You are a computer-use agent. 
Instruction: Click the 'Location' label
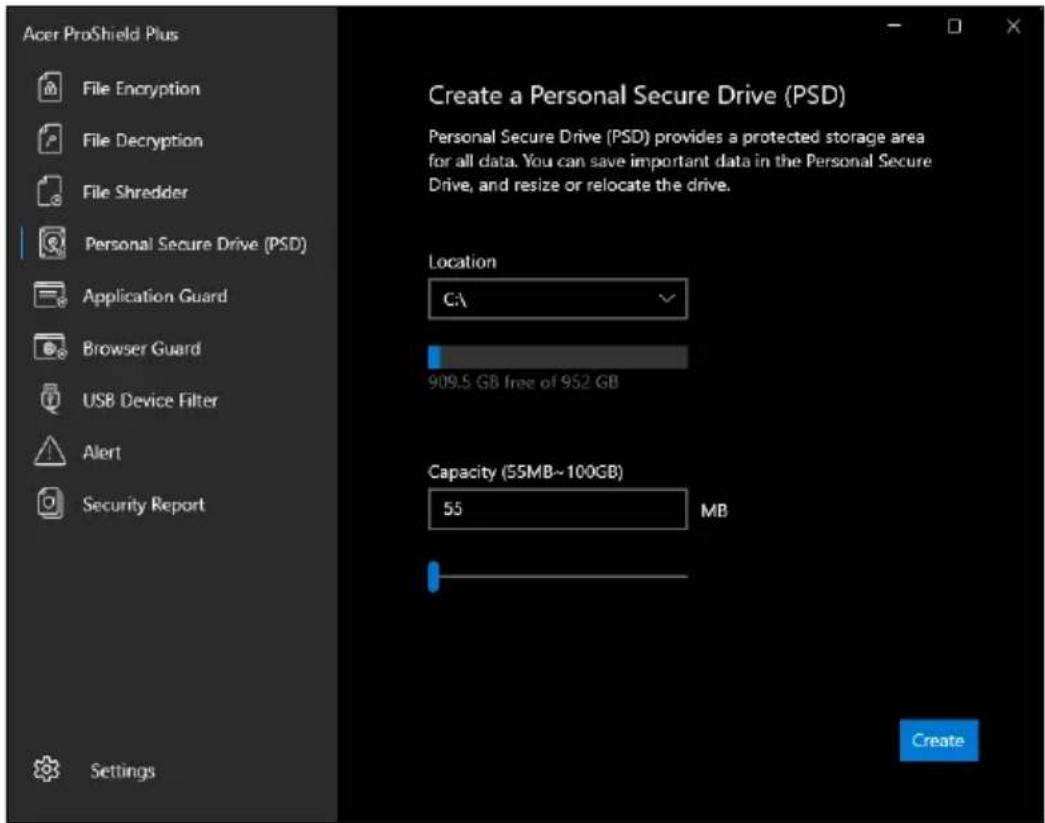pyautogui.click(x=462, y=262)
